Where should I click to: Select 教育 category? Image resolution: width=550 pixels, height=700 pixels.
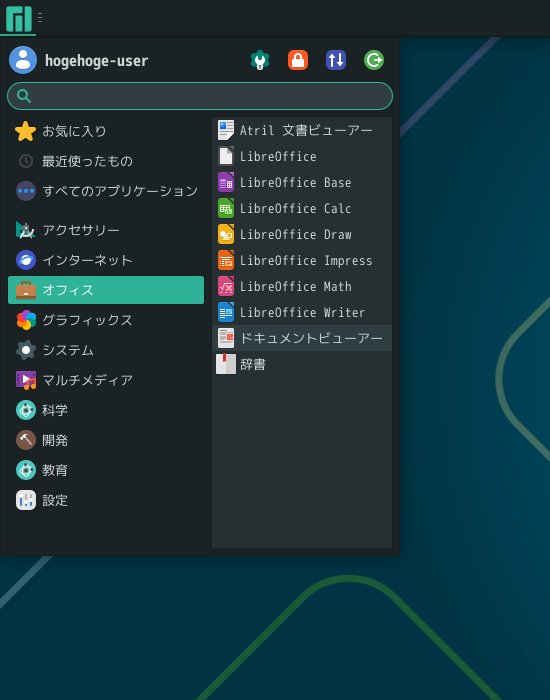pos(106,470)
